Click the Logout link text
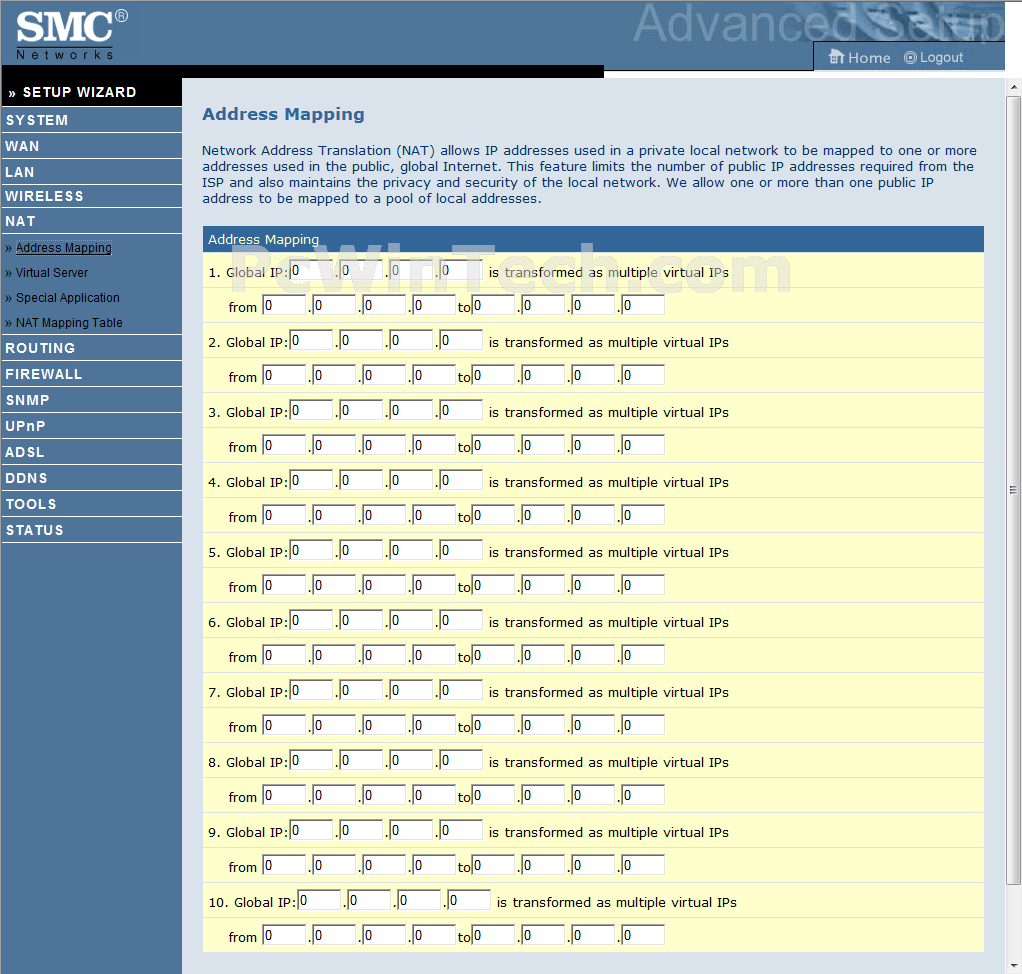Image resolution: width=1022 pixels, height=974 pixels. (941, 57)
